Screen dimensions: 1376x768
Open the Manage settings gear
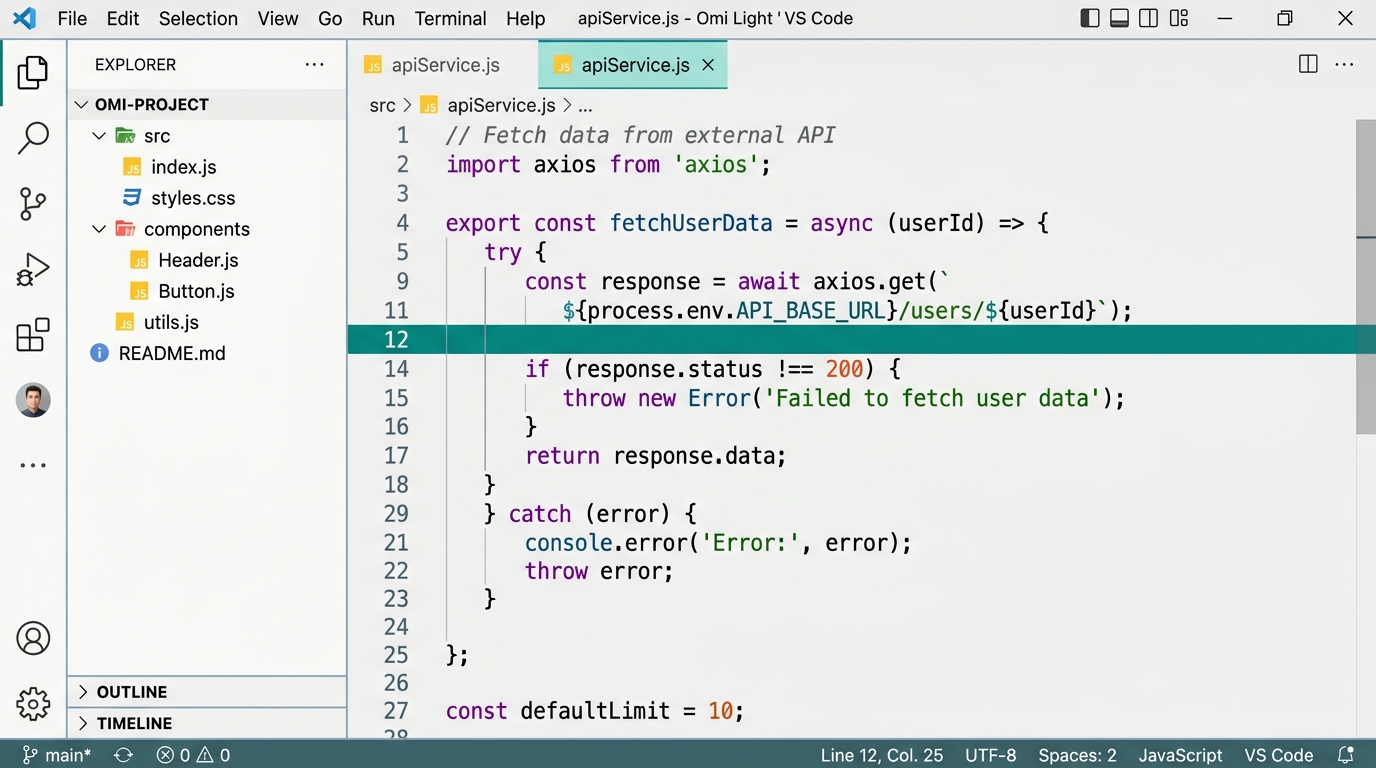coord(33,704)
